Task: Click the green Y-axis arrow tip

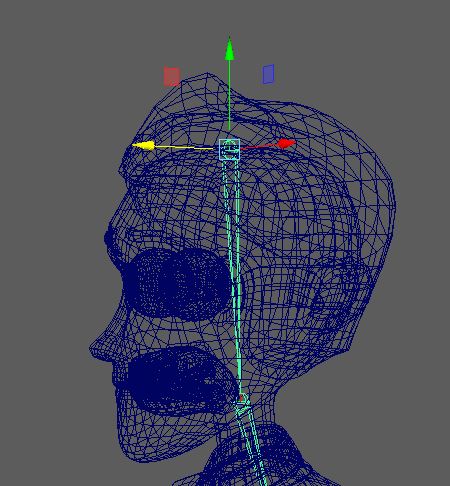Action: coord(229,49)
